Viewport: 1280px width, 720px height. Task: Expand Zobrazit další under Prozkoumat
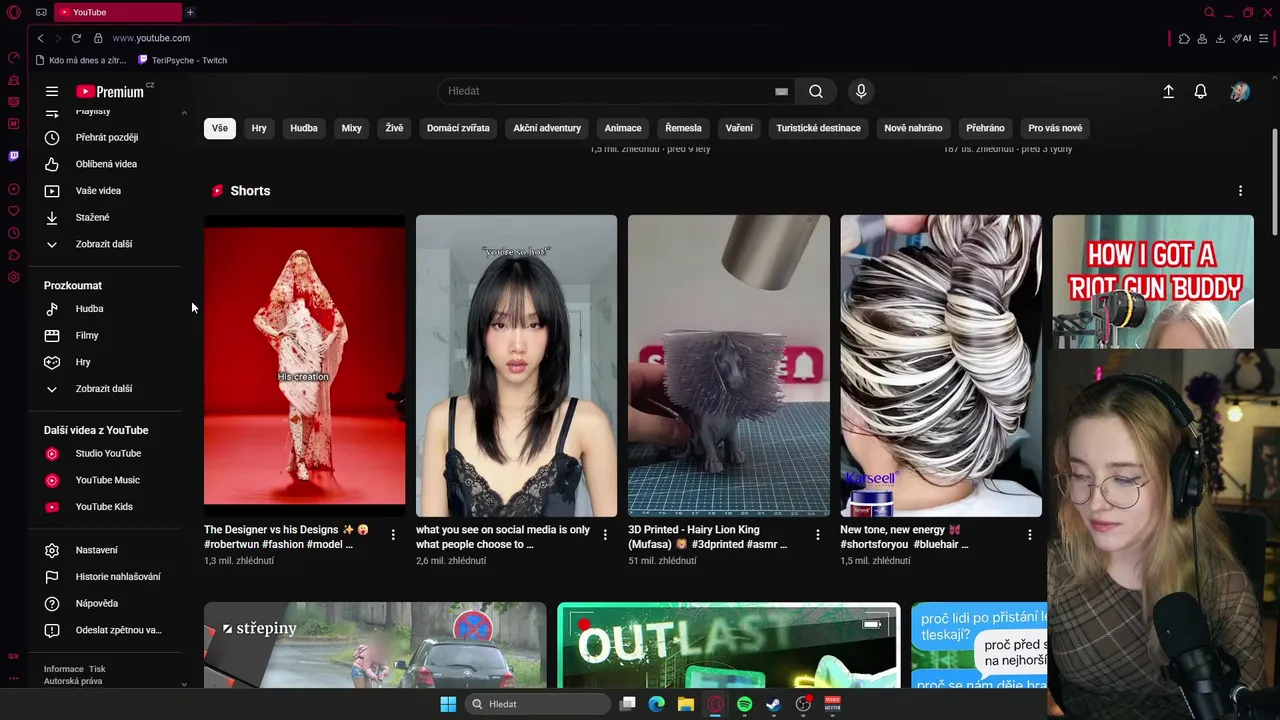[x=106, y=389]
